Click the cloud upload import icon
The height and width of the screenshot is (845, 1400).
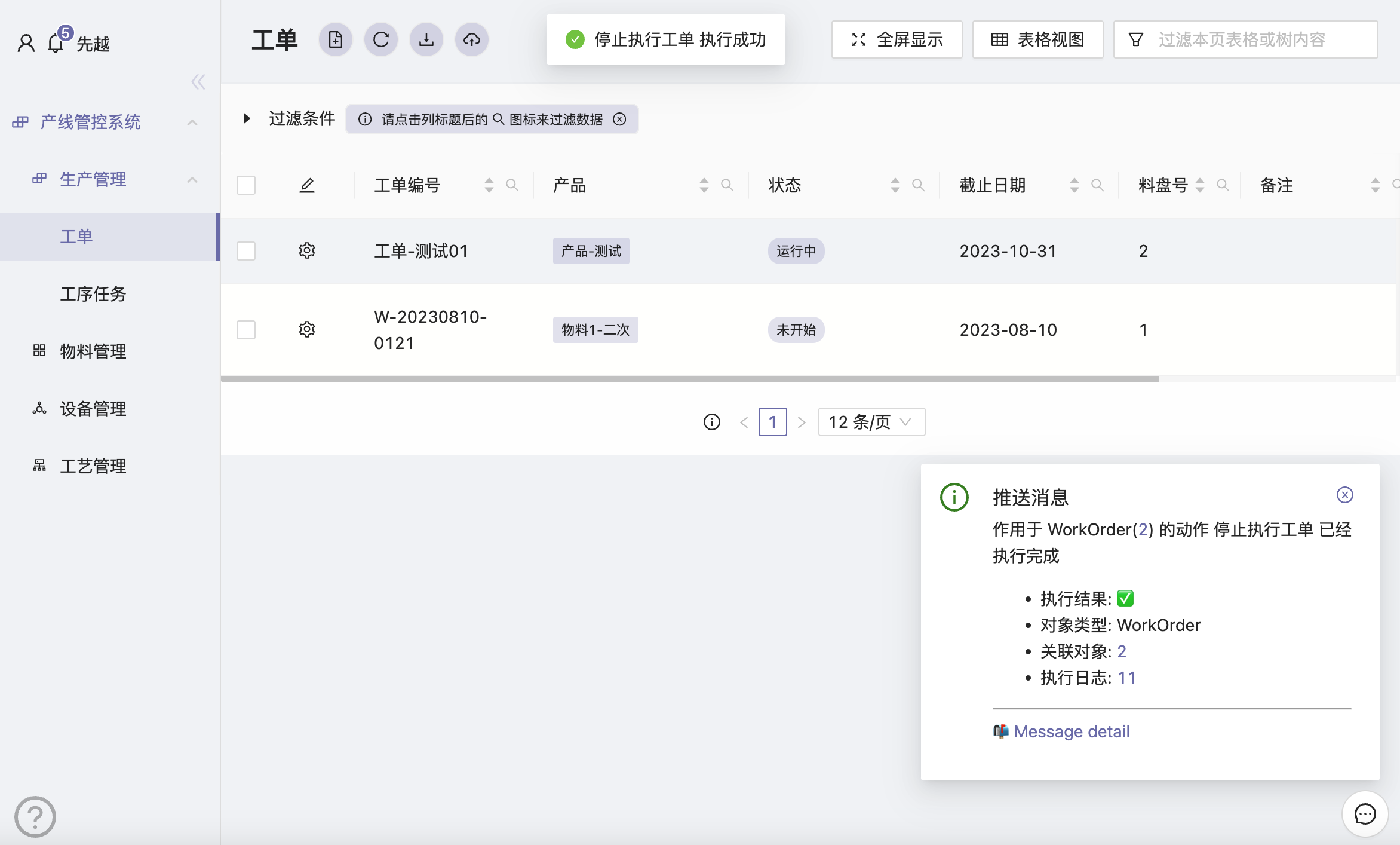pos(472,40)
